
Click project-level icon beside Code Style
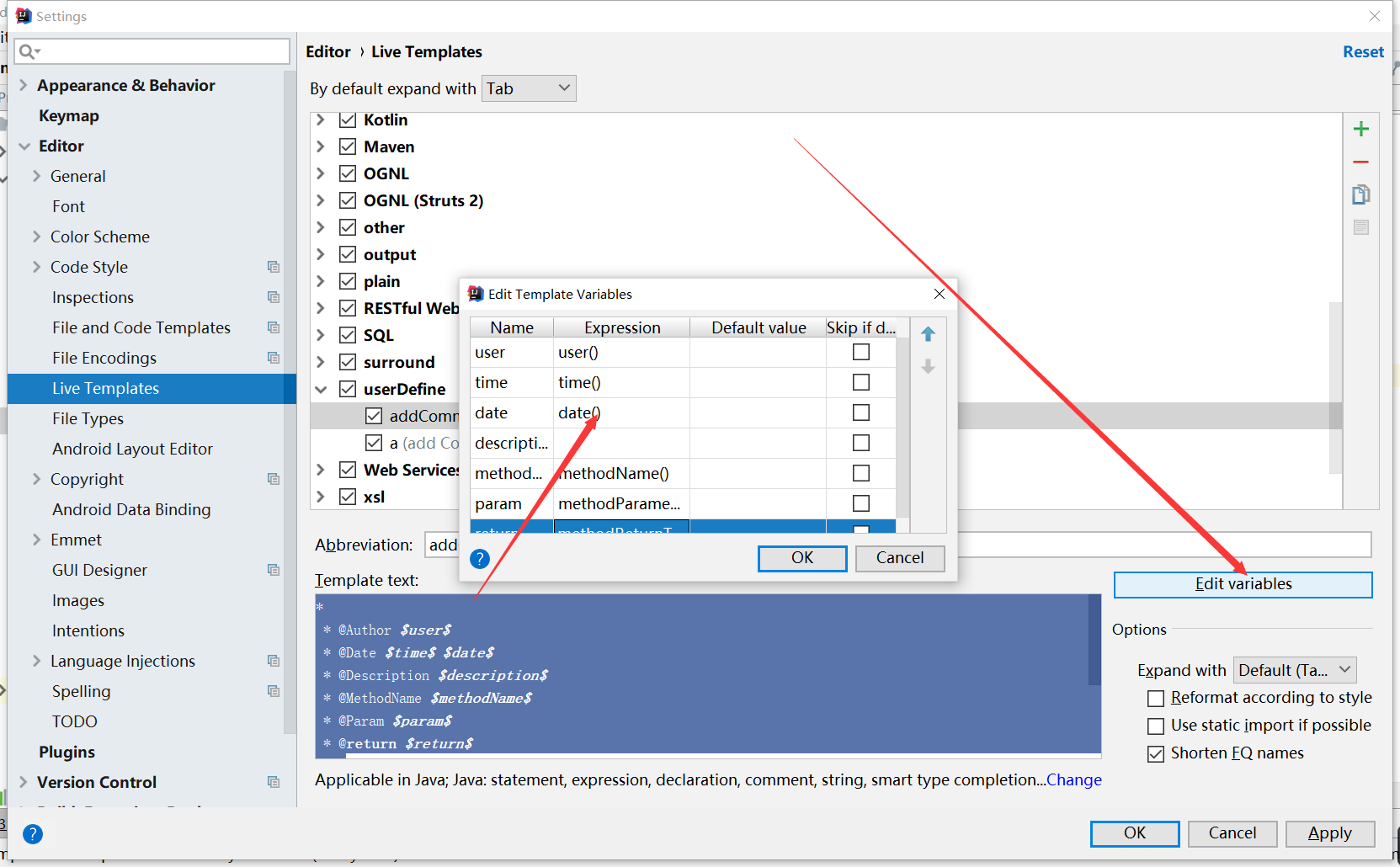[274, 267]
